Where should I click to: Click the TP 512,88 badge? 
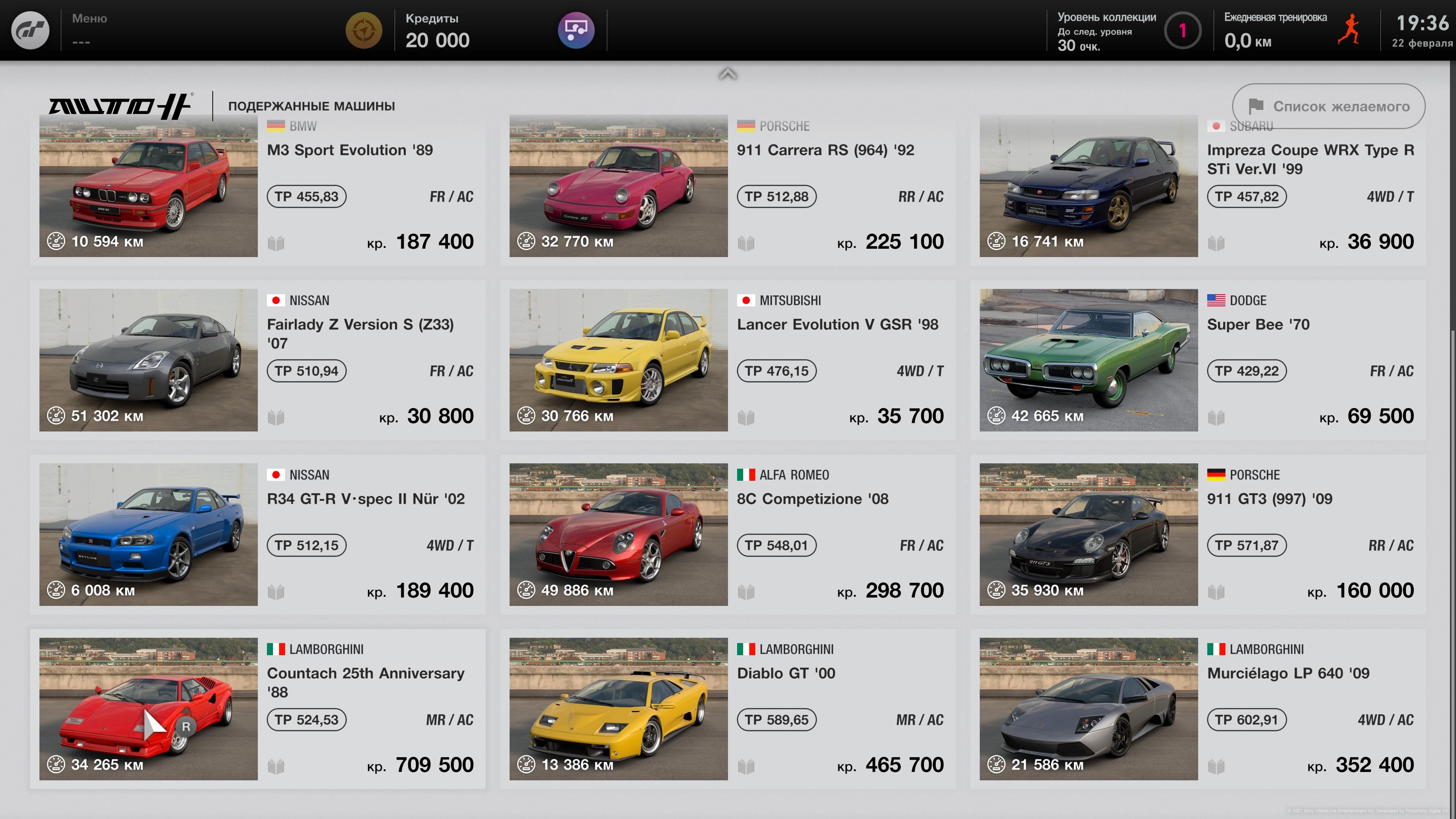pos(777,196)
